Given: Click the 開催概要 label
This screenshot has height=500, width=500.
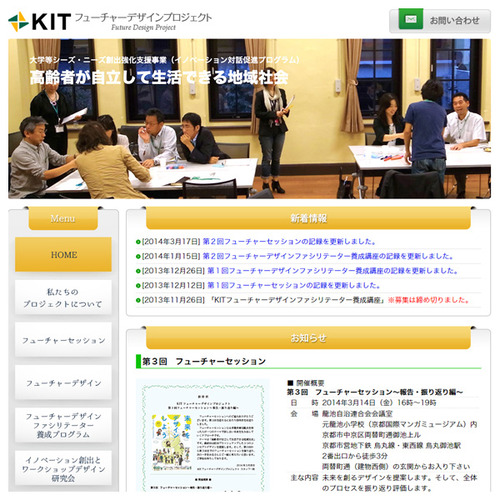Looking at the screenshot, I should pyautogui.click(x=310, y=383).
